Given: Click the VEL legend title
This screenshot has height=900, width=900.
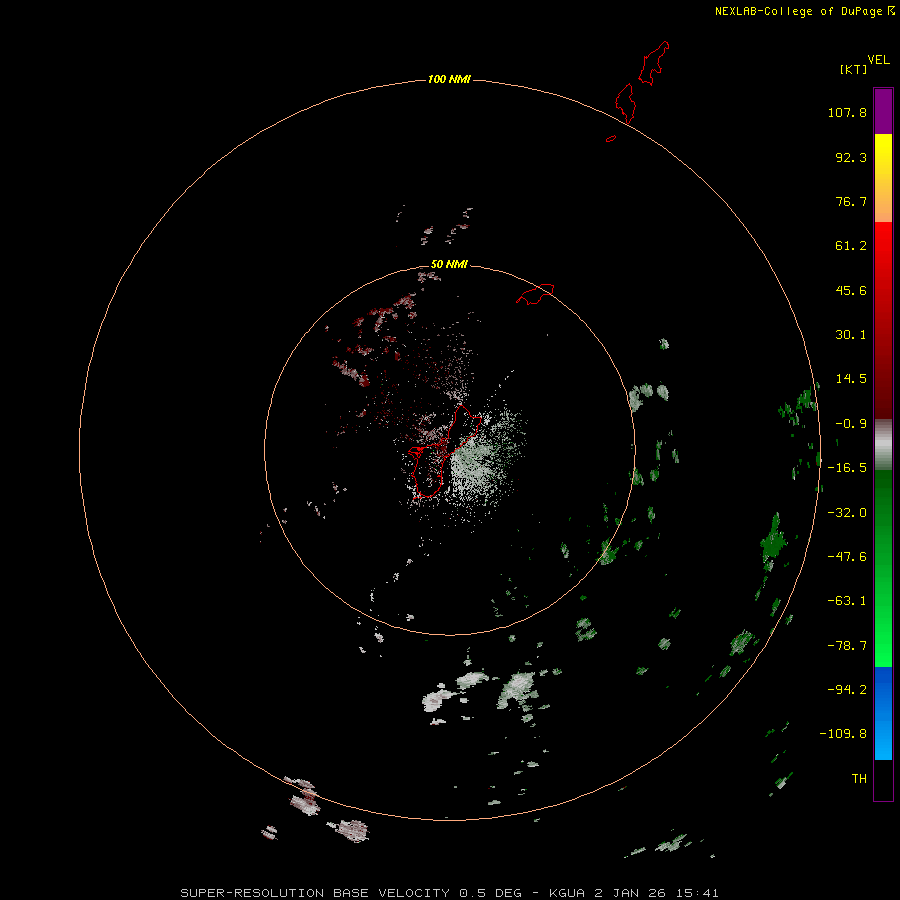Looking at the screenshot, I should click(878, 60).
